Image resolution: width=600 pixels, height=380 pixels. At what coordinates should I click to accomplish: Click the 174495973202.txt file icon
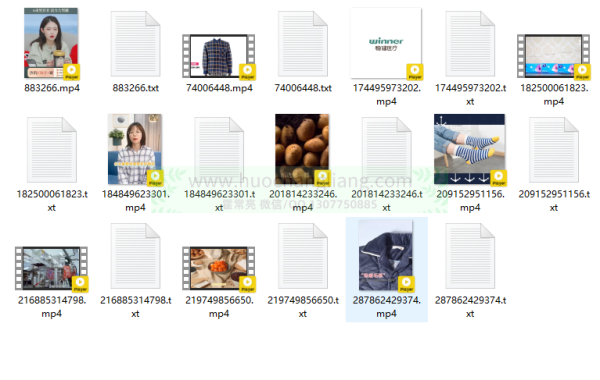470,44
